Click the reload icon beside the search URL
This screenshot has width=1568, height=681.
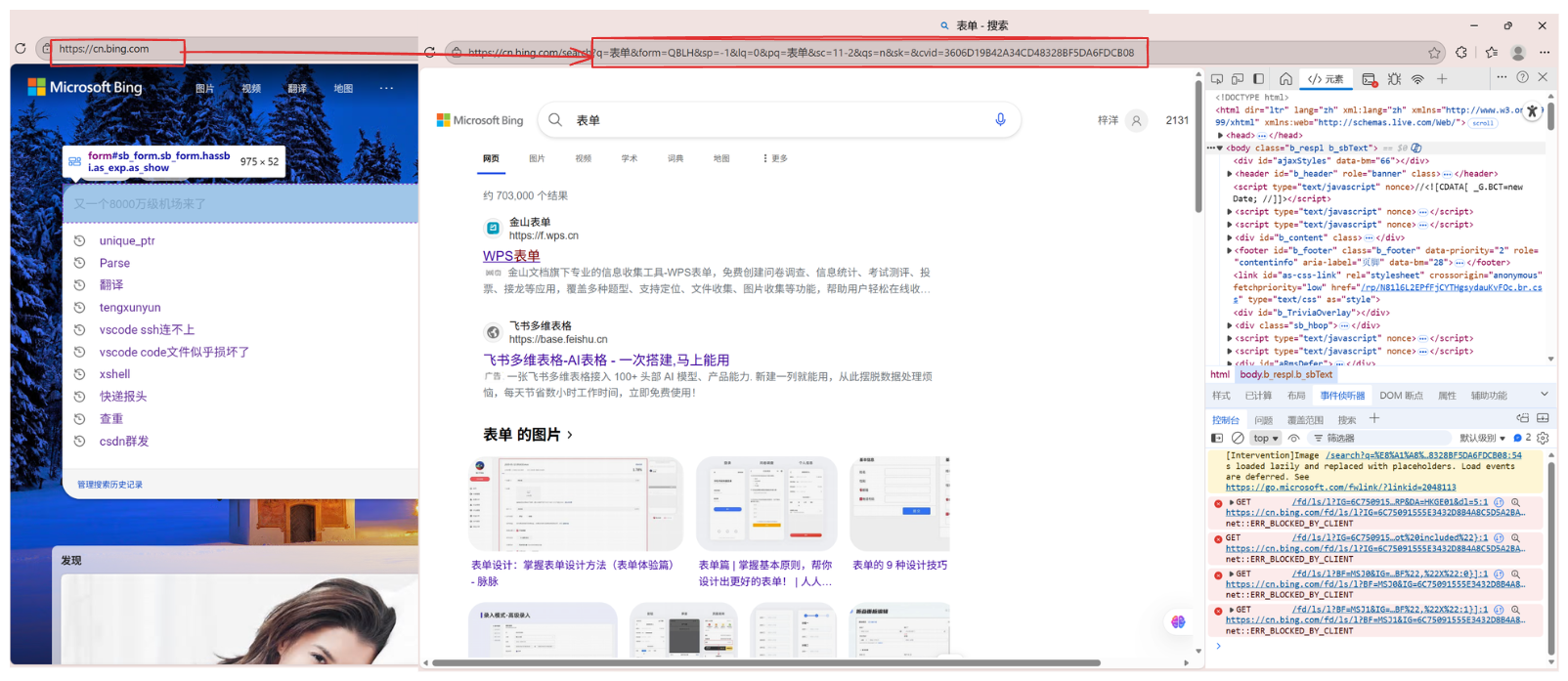tap(430, 52)
